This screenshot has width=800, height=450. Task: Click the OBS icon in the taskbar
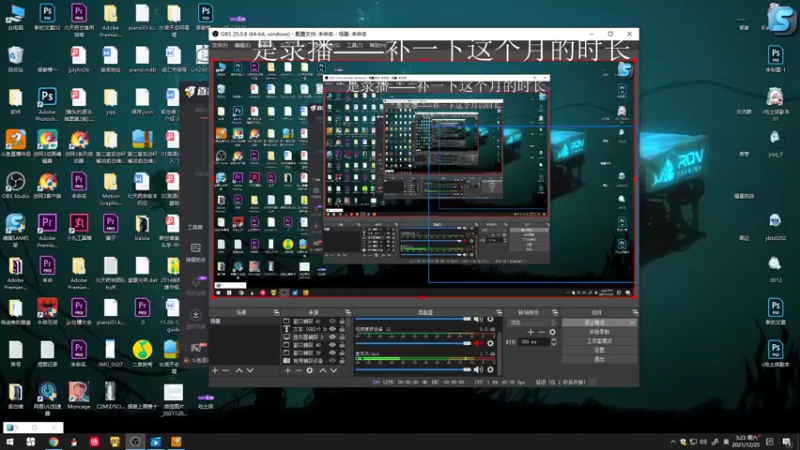(135, 442)
